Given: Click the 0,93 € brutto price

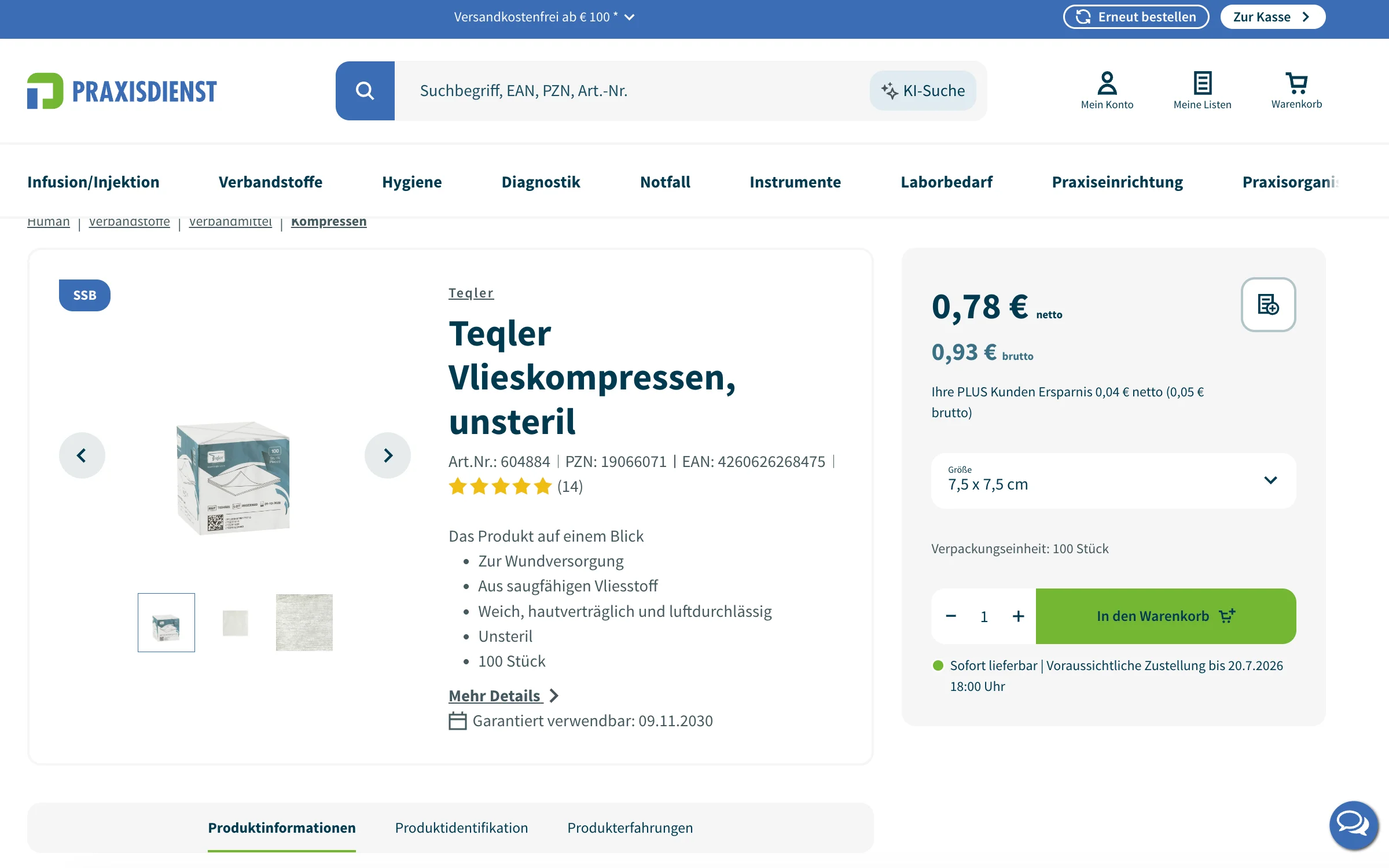Looking at the screenshot, I should (982, 352).
